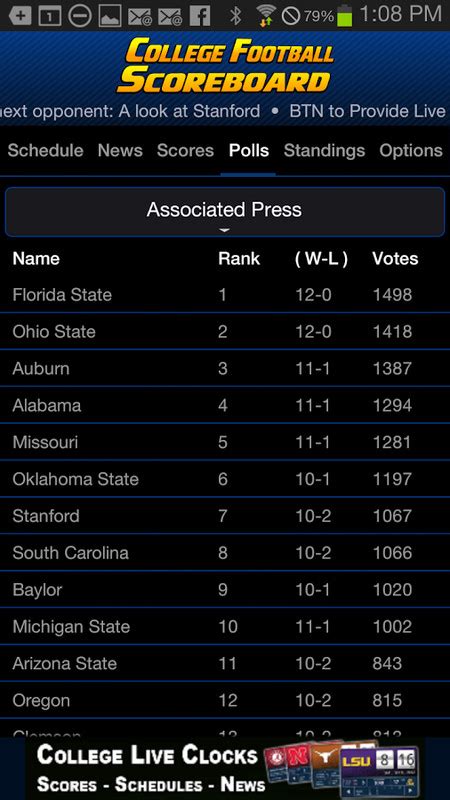
Task: Tap the plus notification icon
Action: tap(20, 16)
